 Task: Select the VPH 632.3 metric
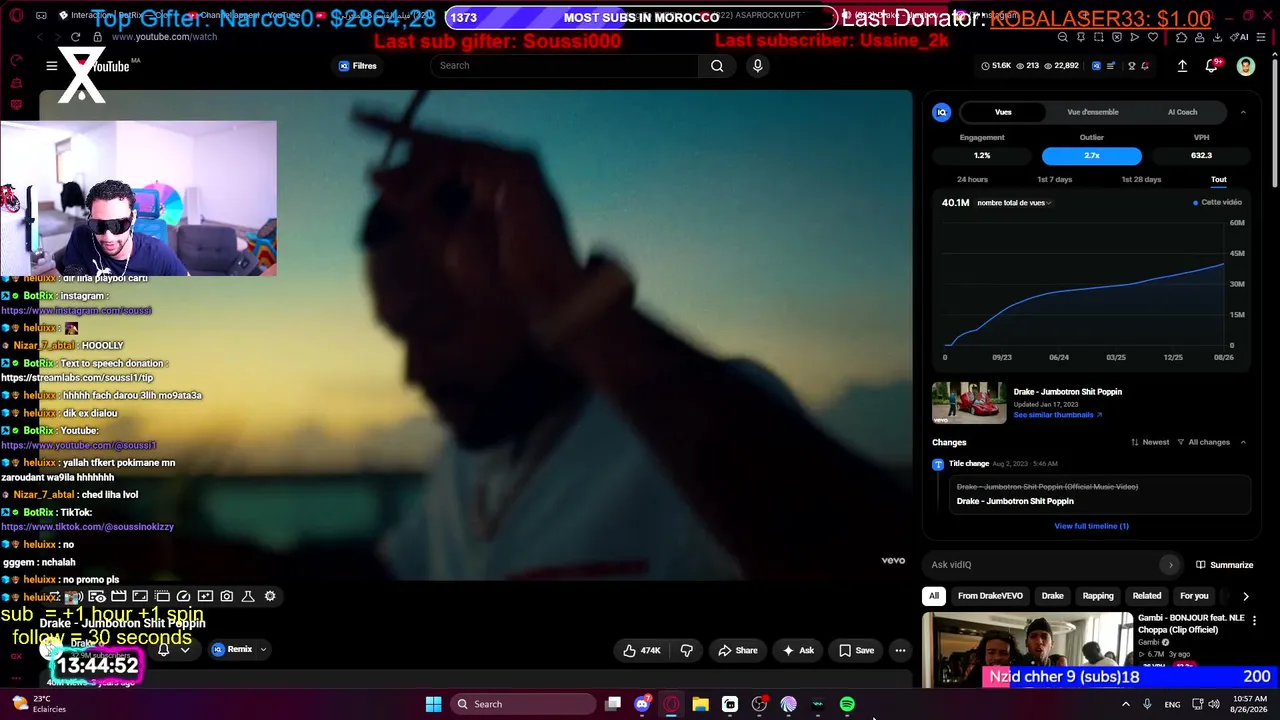point(1201,156)
